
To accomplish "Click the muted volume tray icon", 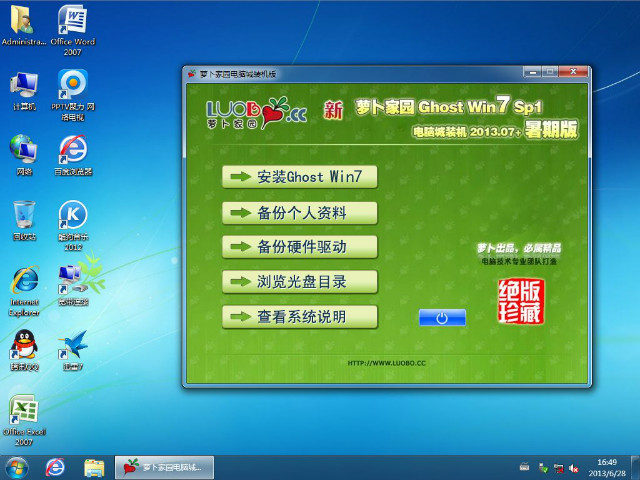I will click(x=573, y=468).
